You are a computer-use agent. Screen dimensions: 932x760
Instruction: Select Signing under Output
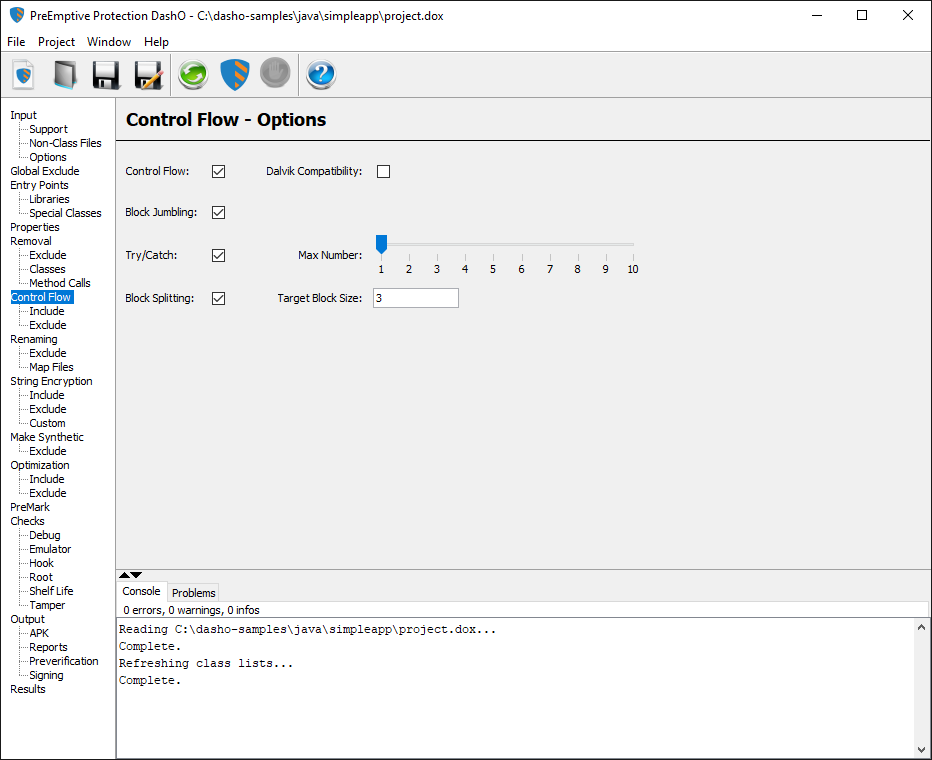click(46, 675)
